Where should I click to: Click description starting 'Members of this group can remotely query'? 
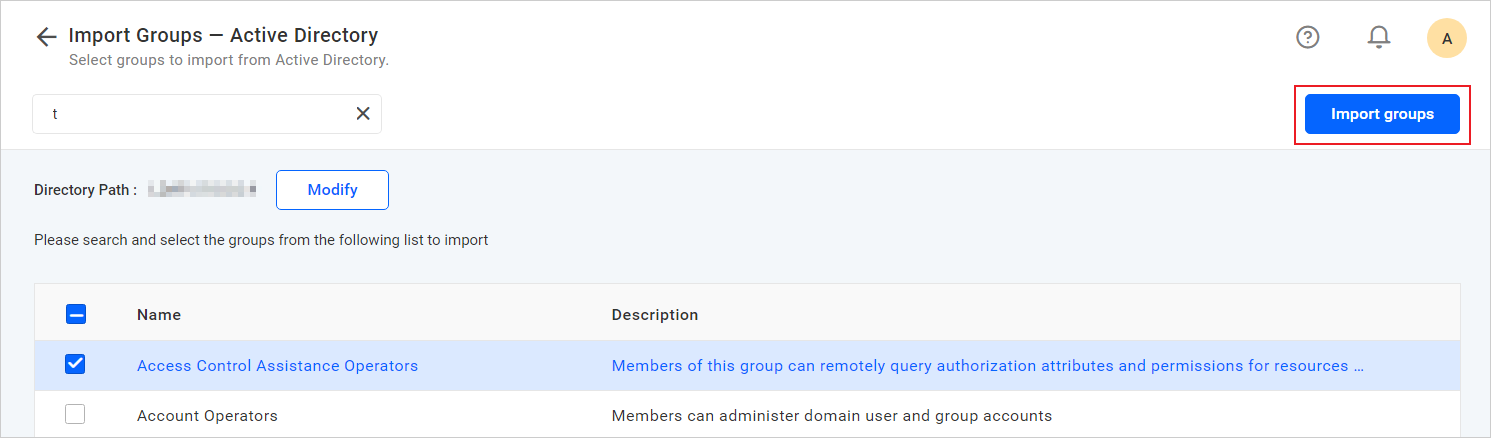988,366
